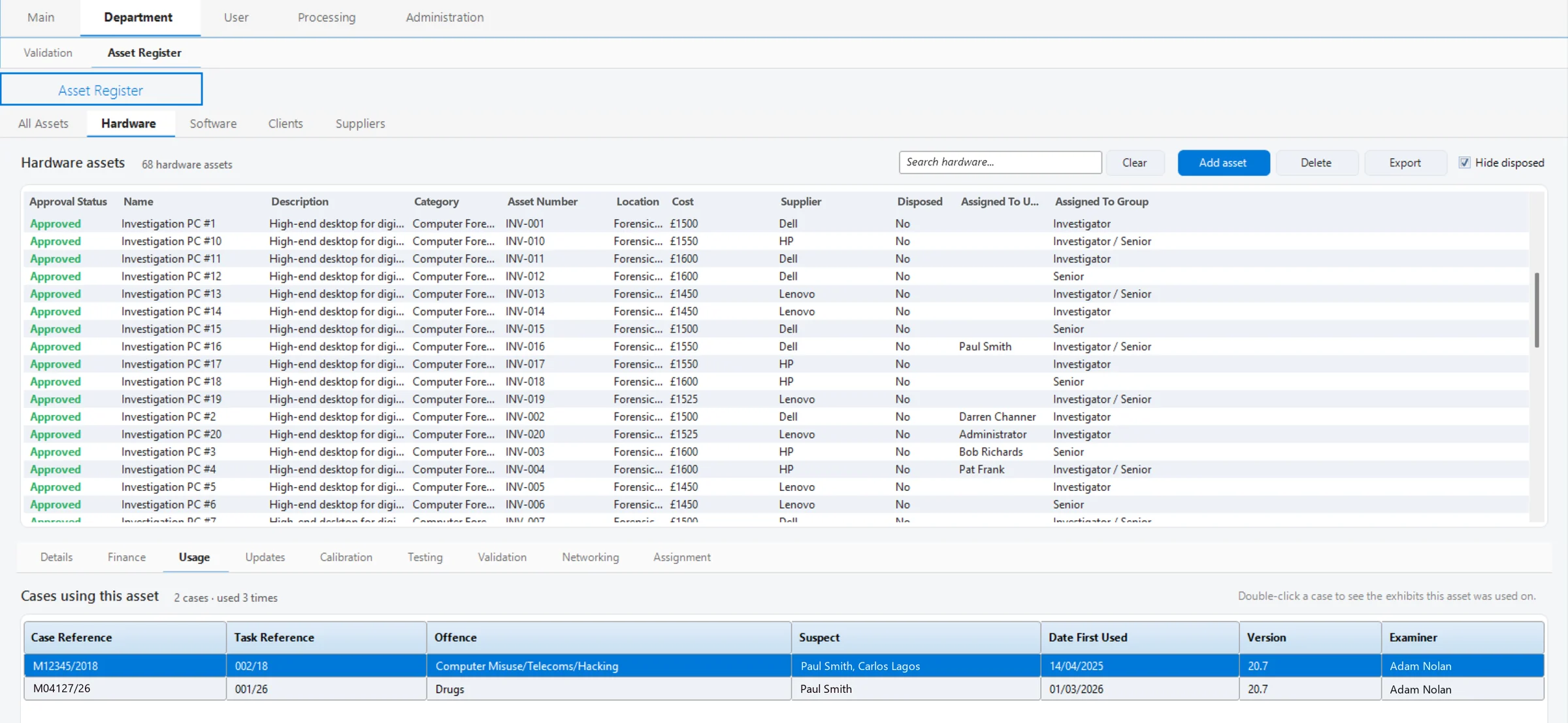Screen dimensions: 1568x723
Task: Switch to the User tab
Action: [x=236, y=18]
